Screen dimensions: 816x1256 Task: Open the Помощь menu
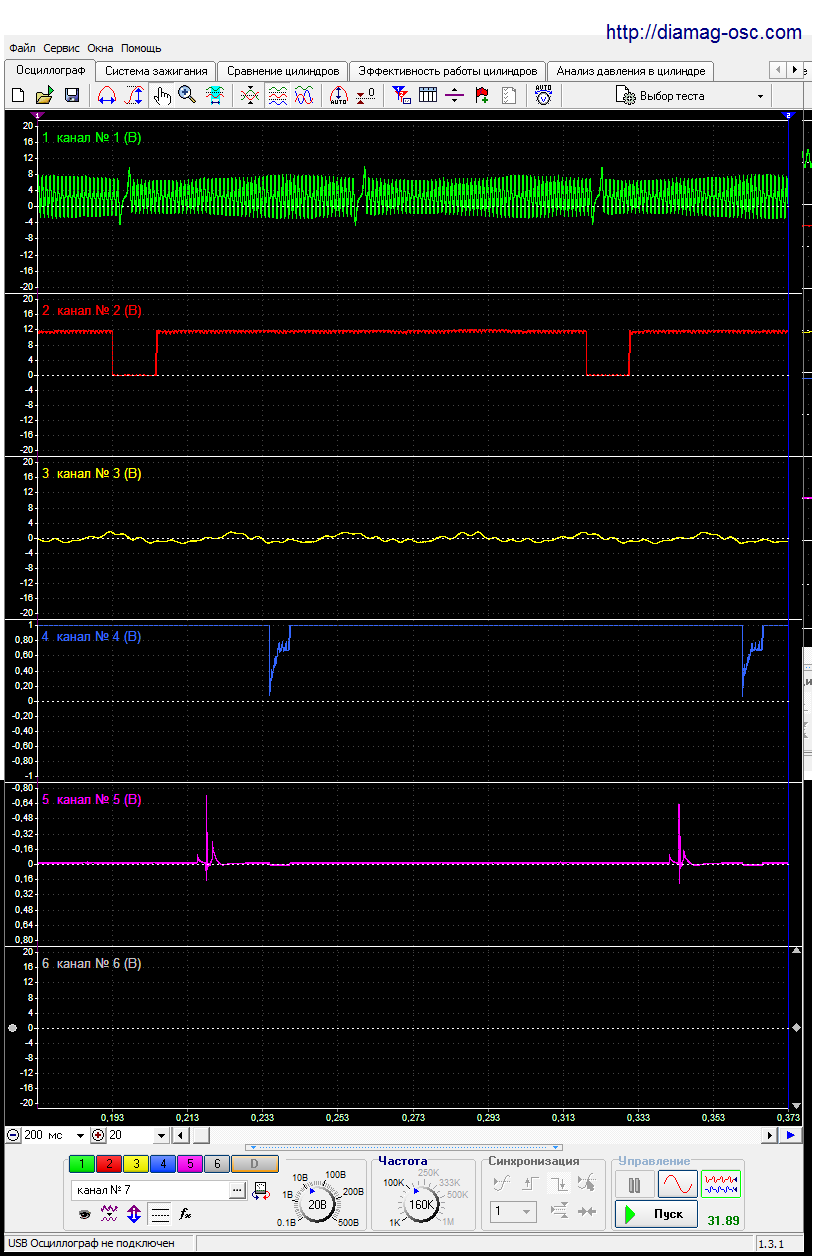point(141,48)
